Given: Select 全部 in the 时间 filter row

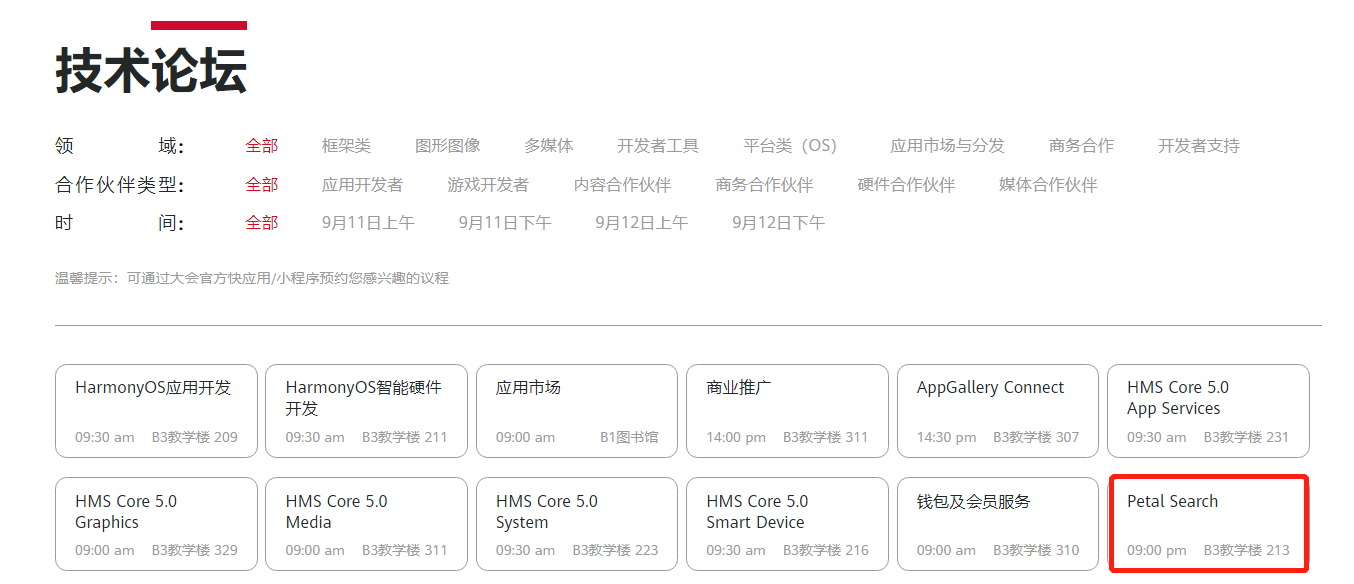Looking at the screenshot, I should click(262, 223).
